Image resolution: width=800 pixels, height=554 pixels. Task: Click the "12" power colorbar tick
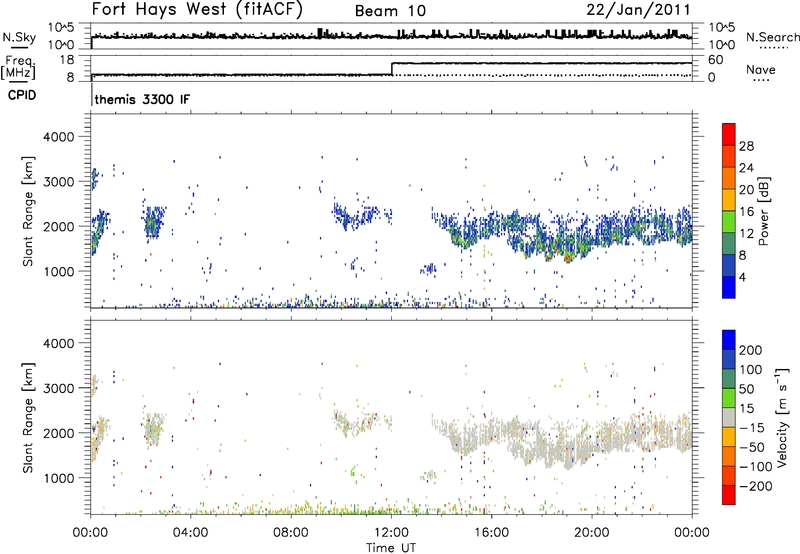coord(746,233)
